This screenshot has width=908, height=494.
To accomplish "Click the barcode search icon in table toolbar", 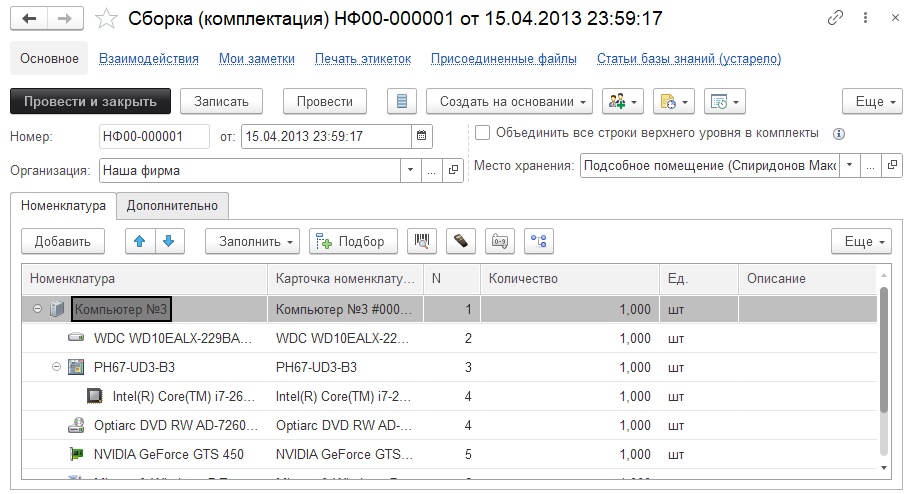I will (424, 241).
